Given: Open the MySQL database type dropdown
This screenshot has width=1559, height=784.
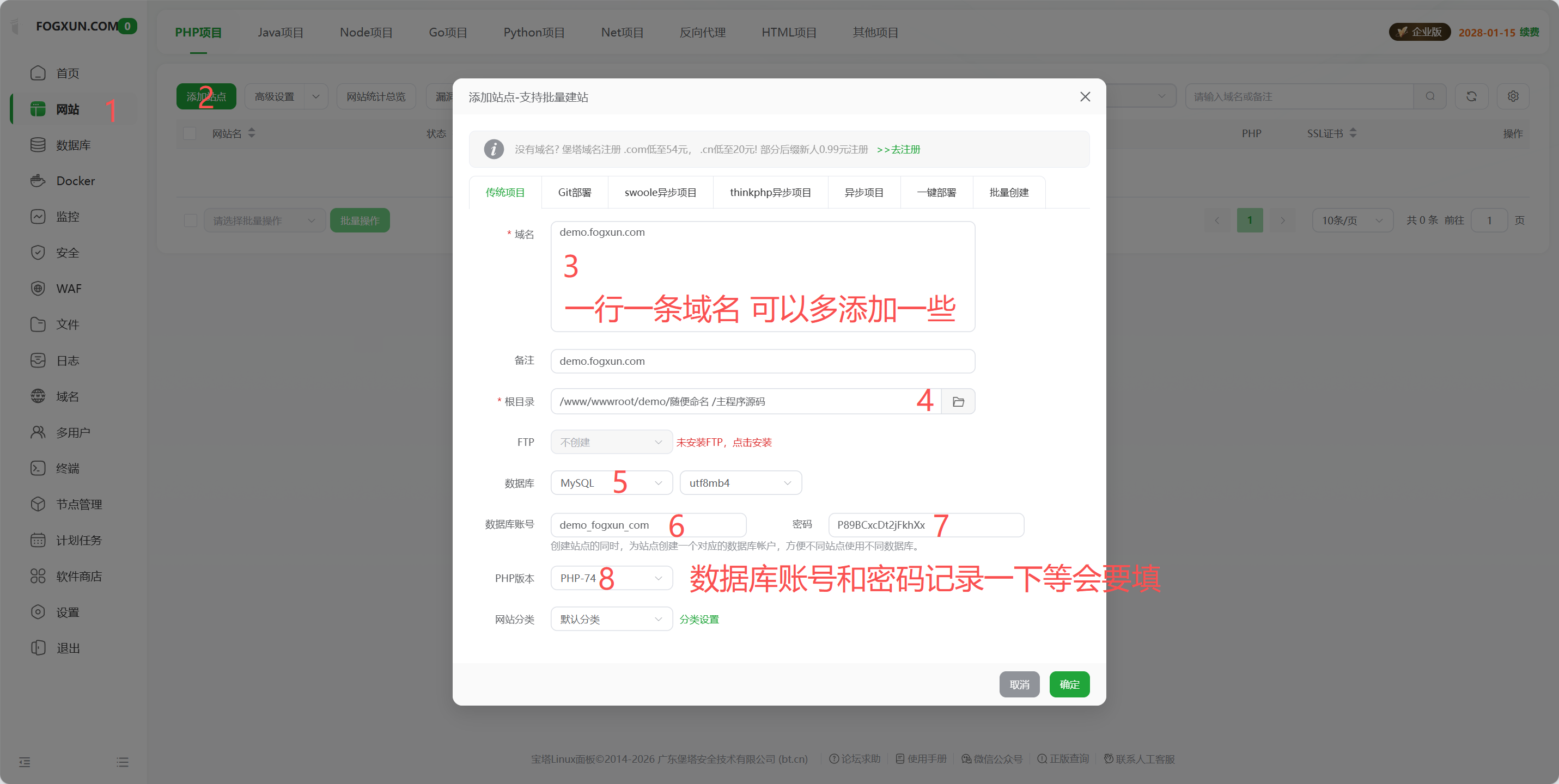Looking at the screenshot, I should [611, 482].
